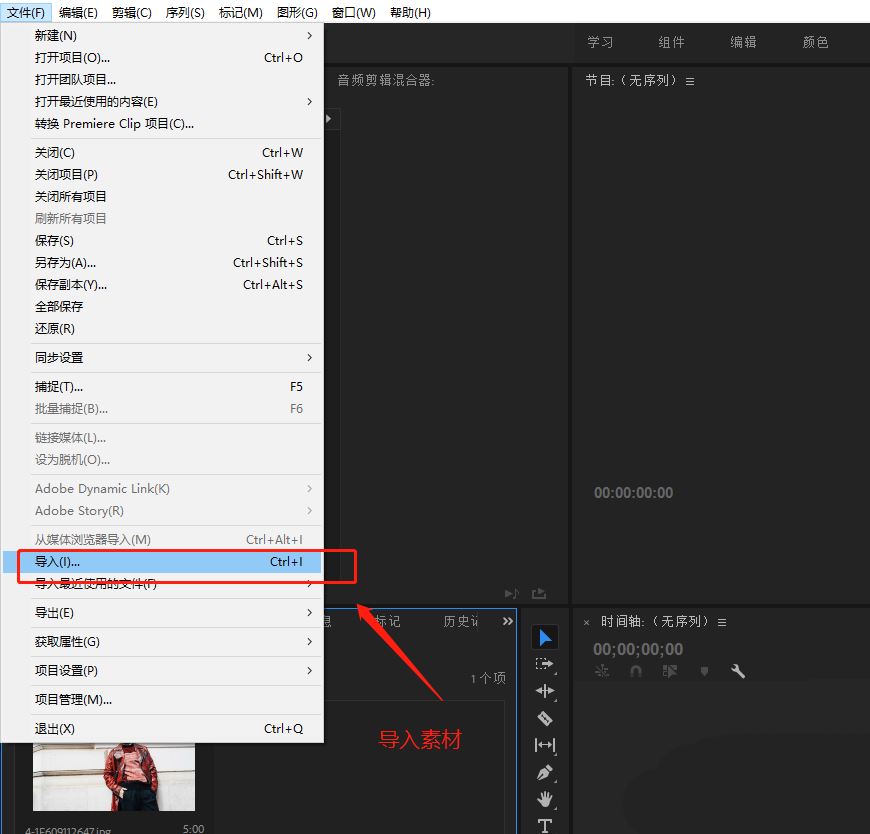Open program monitor panel menu
Screen dimensions: 870x834
[690, 81]
